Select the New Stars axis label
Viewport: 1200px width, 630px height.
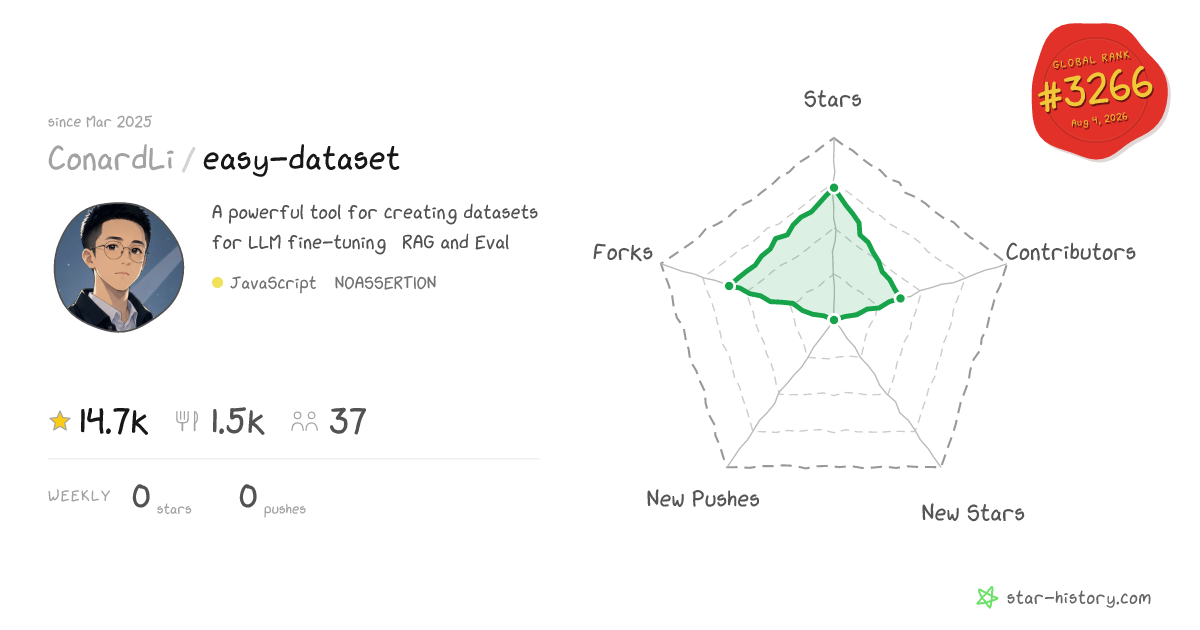pos(973,512)
